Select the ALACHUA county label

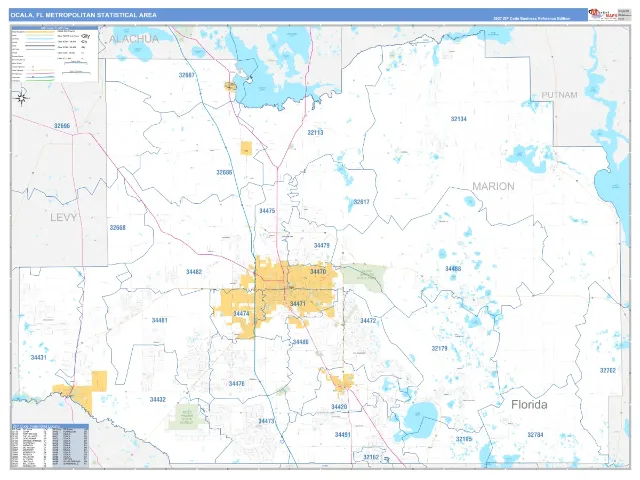coord(134,39)
